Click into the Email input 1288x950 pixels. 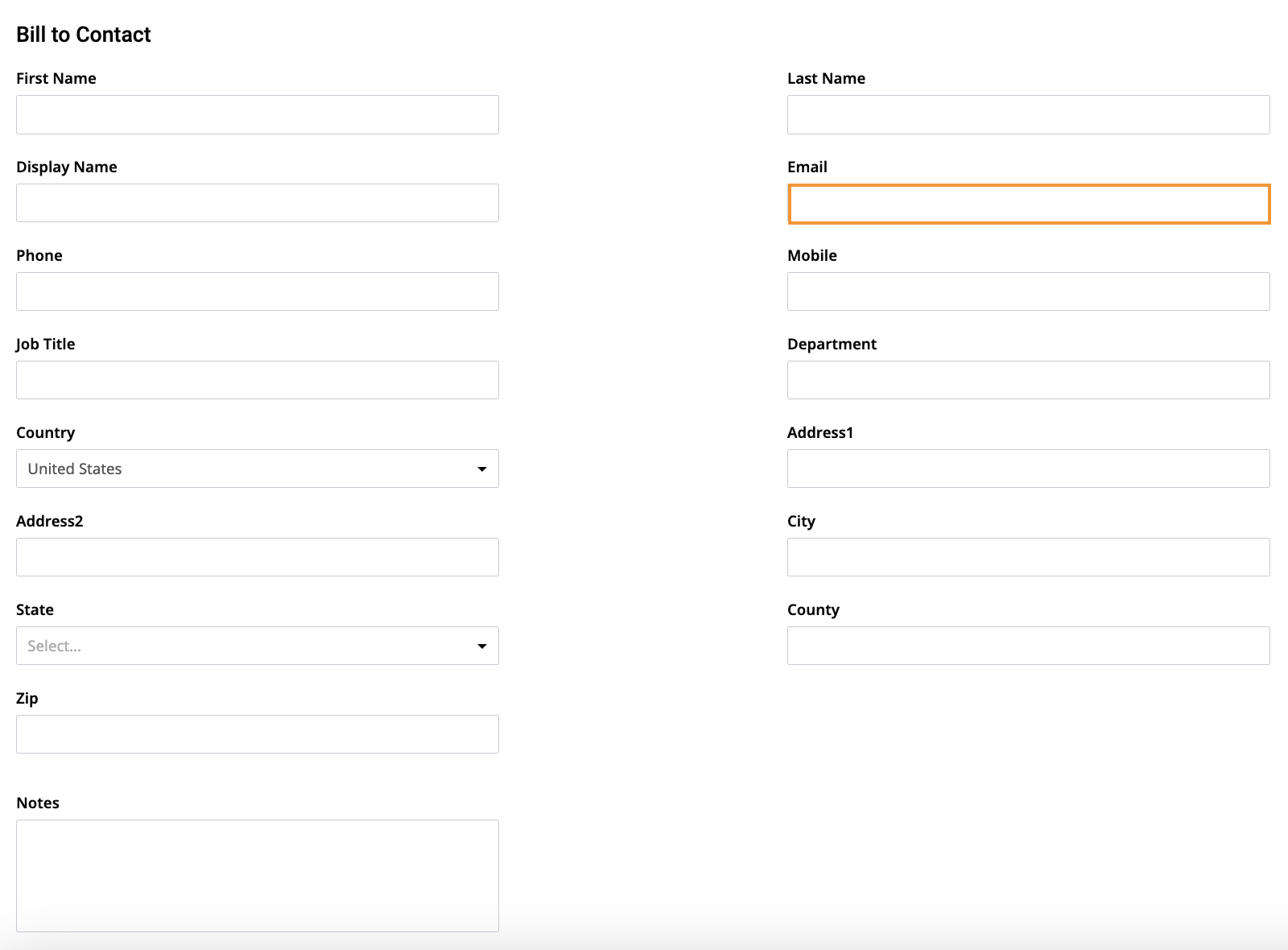coord(1029,204)
